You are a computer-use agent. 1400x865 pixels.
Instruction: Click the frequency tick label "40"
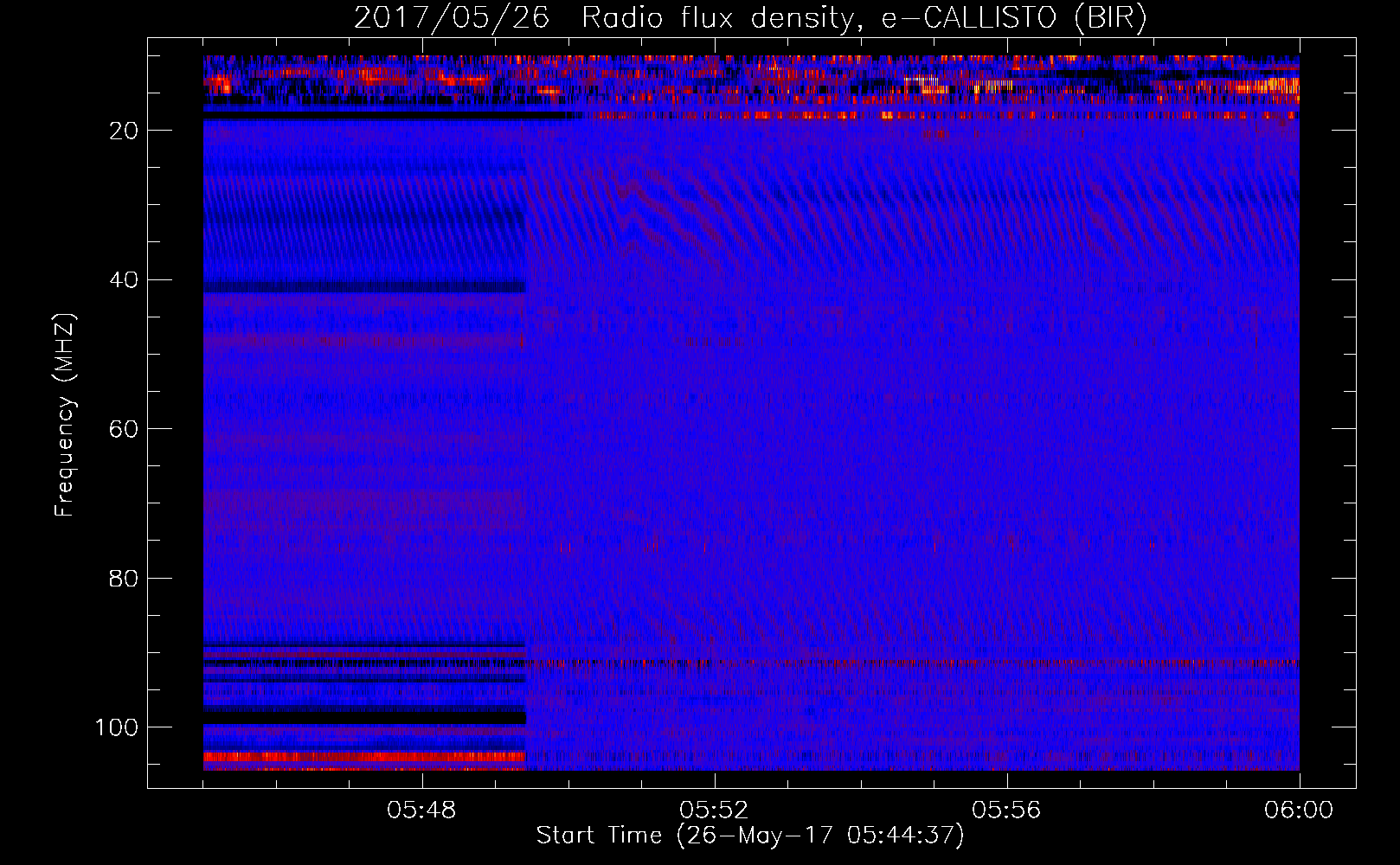coord(124,280)
